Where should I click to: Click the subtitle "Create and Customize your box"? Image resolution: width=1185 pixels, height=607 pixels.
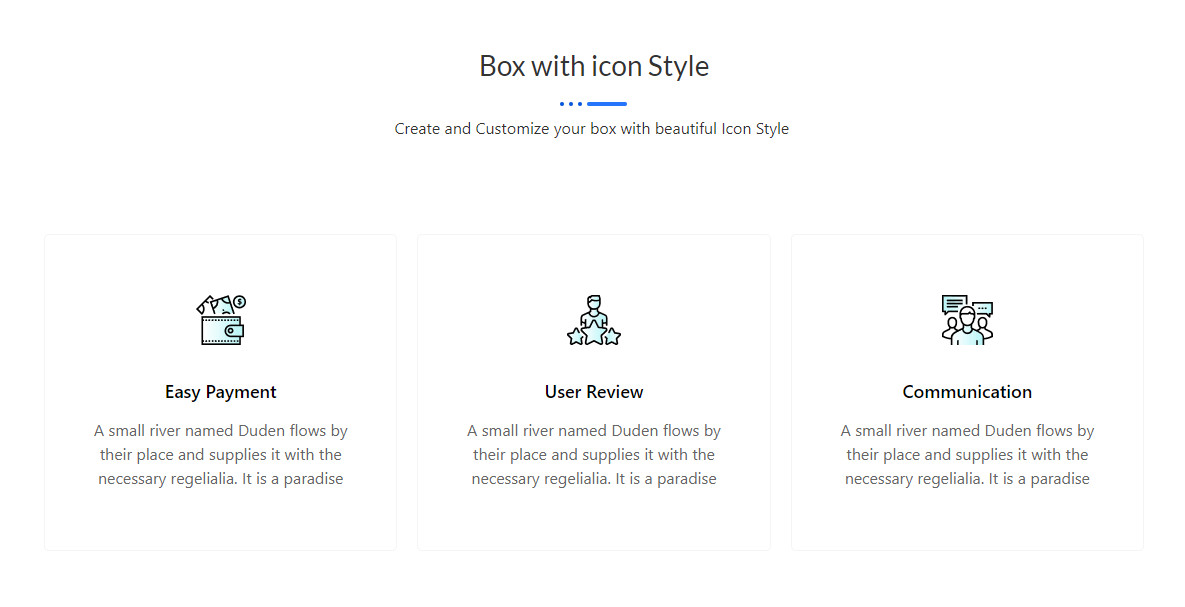[x=592, y=129]
